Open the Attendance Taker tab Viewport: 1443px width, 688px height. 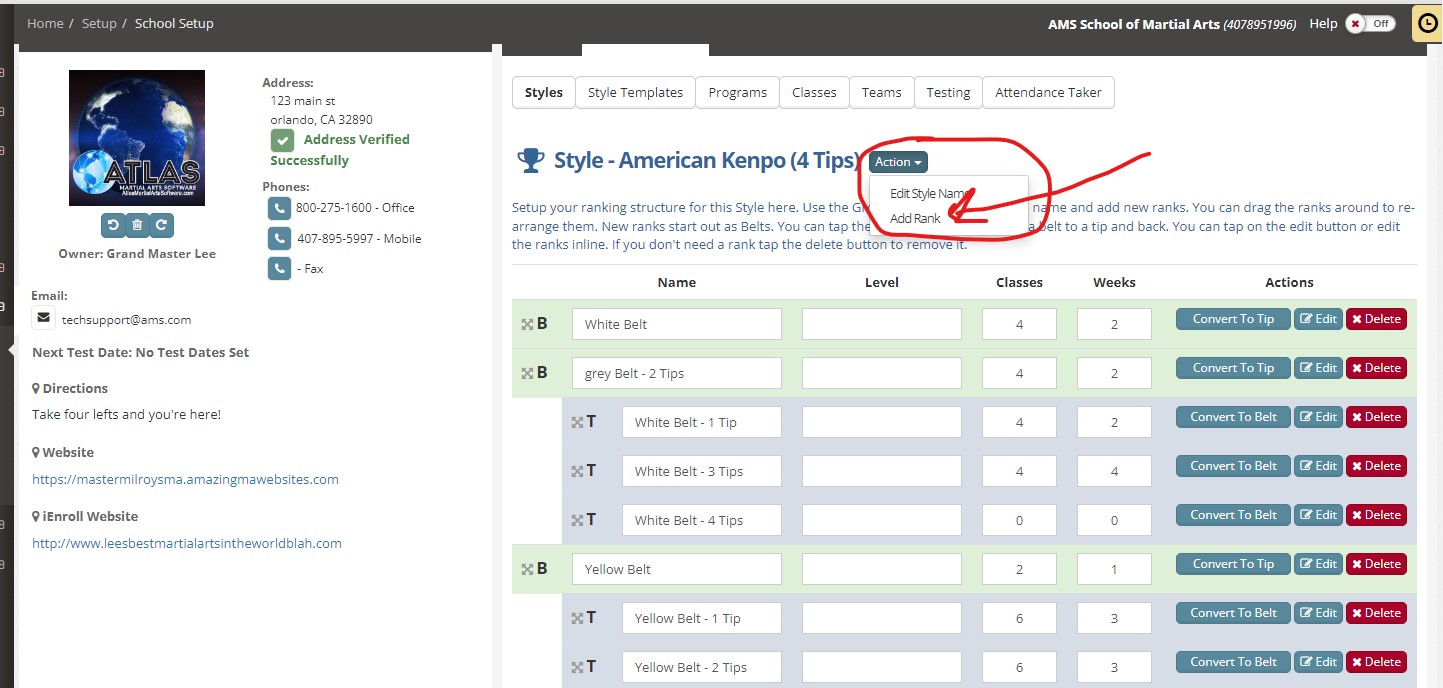[x=1048, y=92]
